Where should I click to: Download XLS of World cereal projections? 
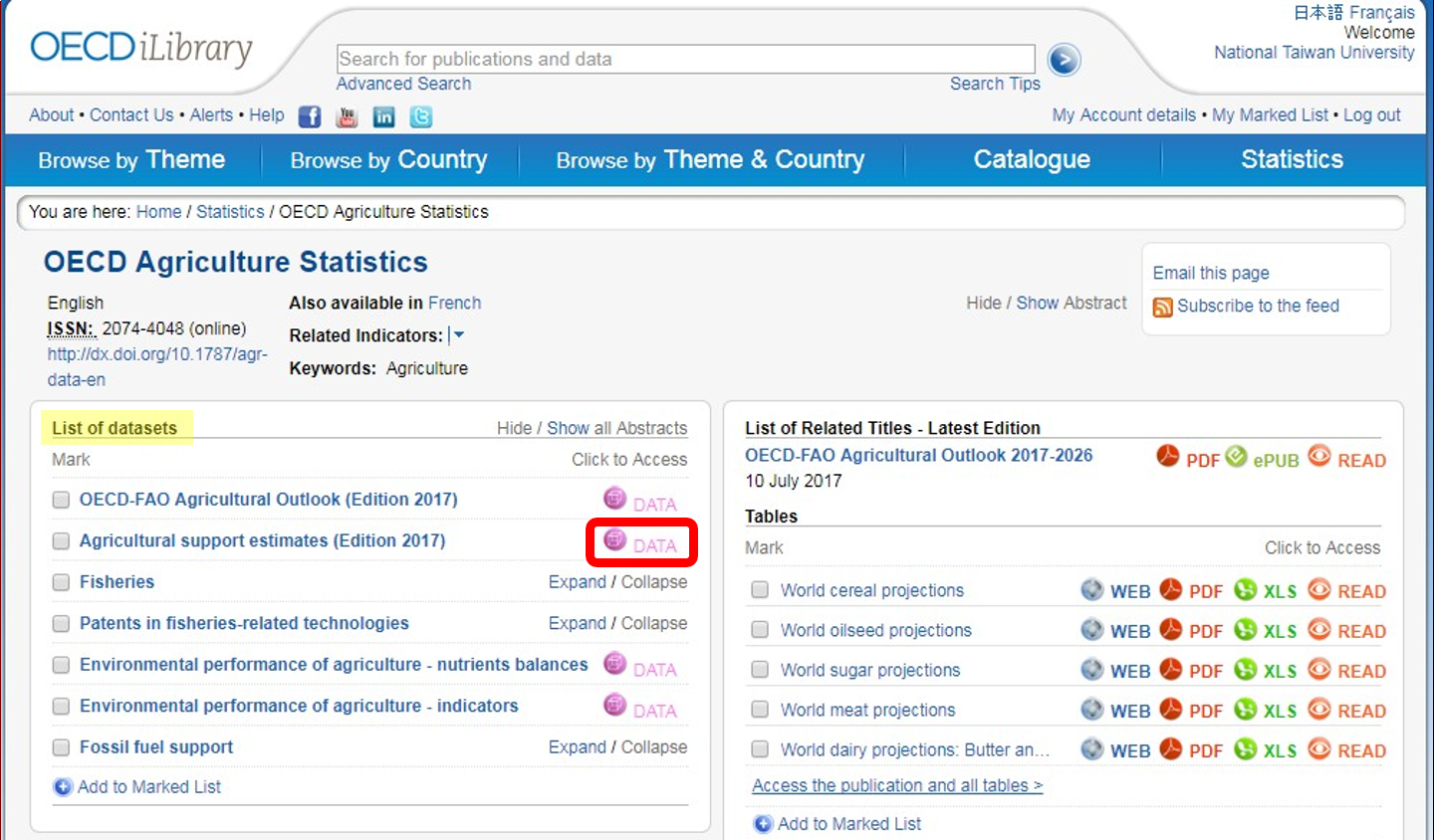pyautogui.click(x=1266, y=590)
